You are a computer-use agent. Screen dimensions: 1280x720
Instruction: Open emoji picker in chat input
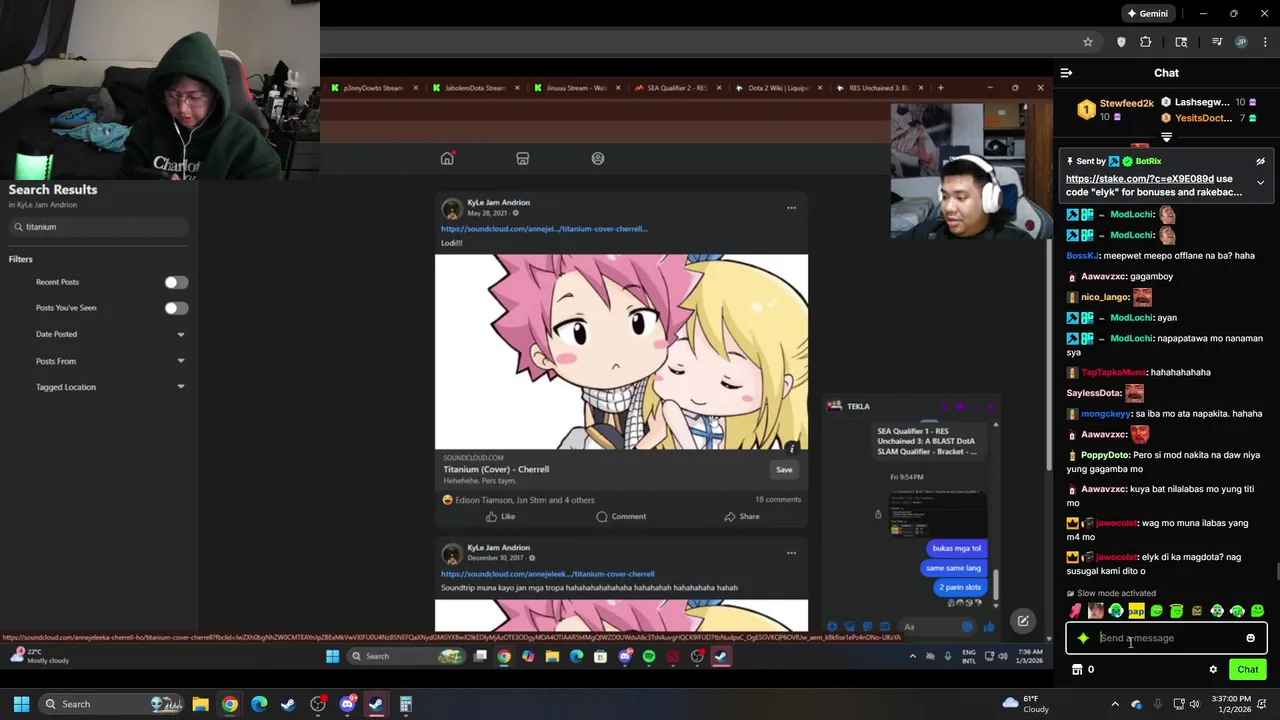click(1250, 638)
